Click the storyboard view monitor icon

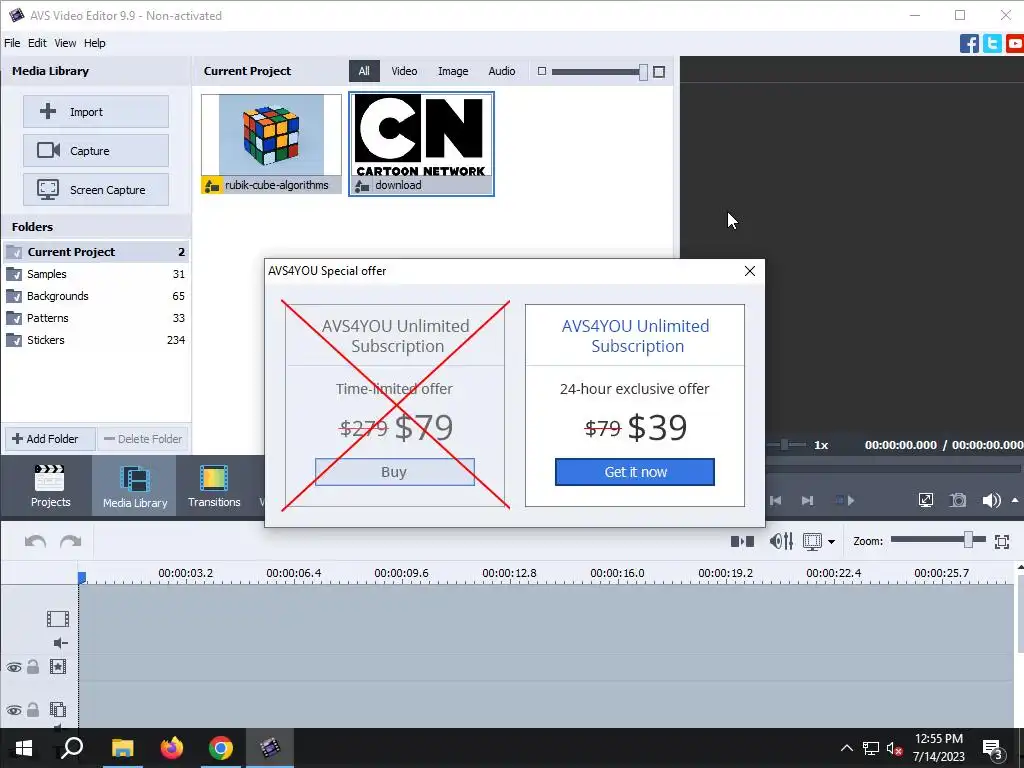(812, 541)
